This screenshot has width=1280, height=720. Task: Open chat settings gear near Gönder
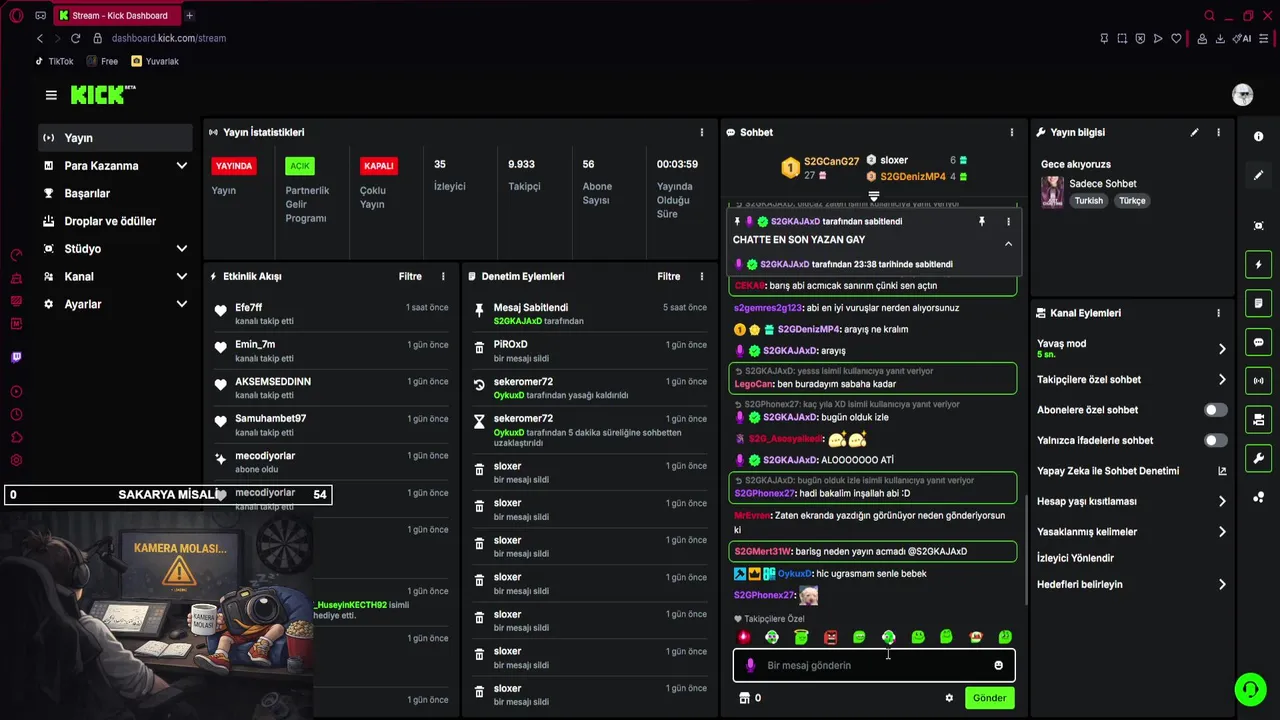tap(949, 698)
